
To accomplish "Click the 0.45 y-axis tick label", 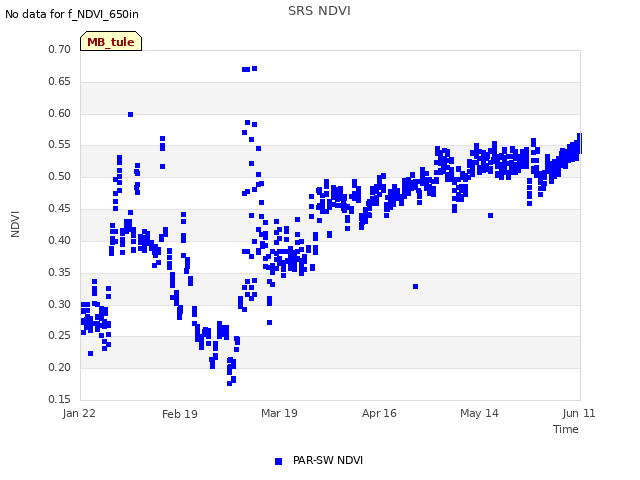I will [60, 208].
